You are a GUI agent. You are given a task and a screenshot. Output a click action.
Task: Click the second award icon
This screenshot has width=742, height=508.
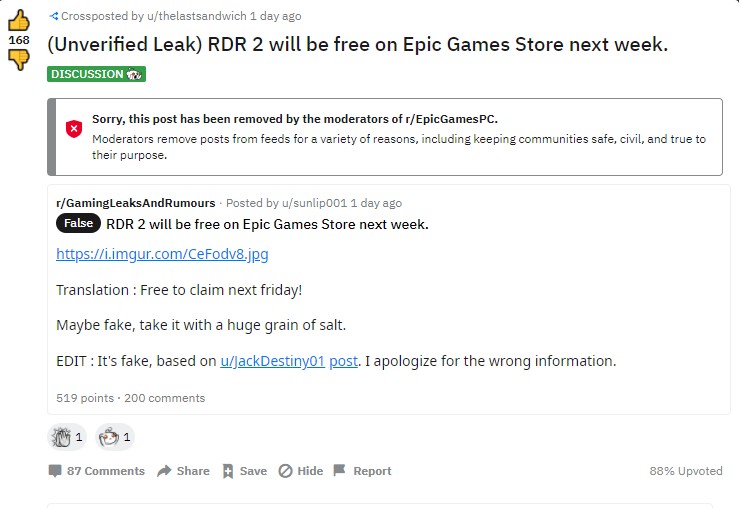pyautogui.click(x=108, y=437)
